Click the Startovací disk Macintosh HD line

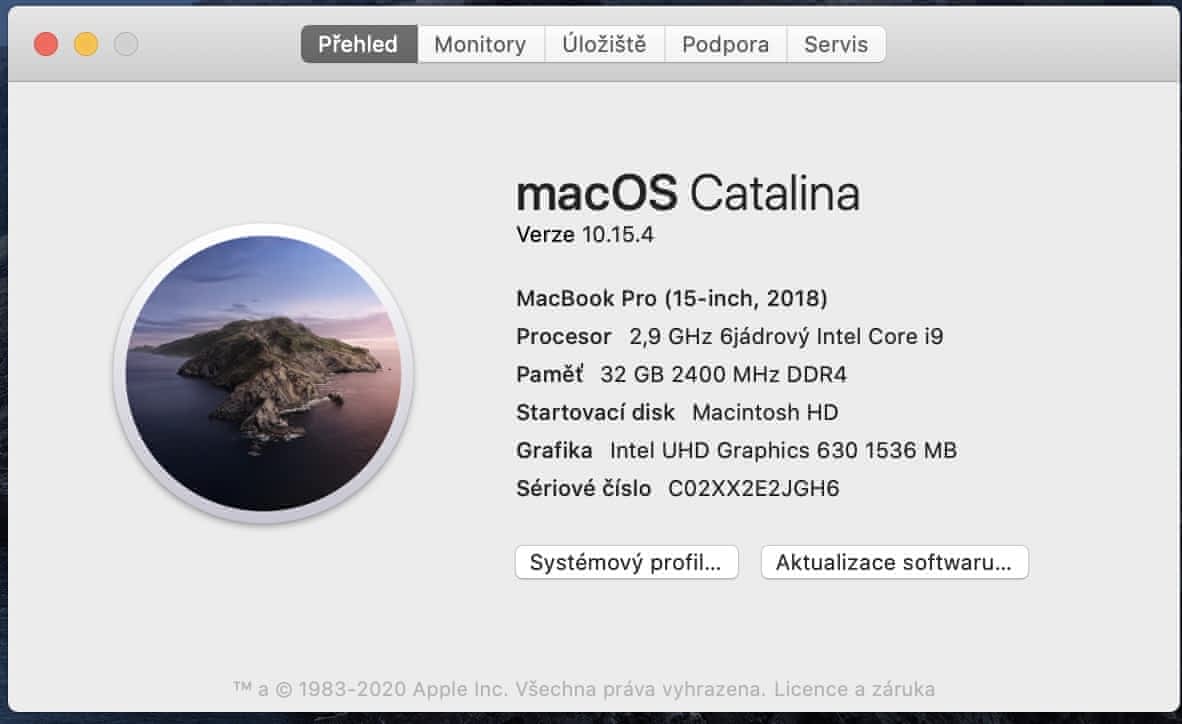click(x=677, y=412)
